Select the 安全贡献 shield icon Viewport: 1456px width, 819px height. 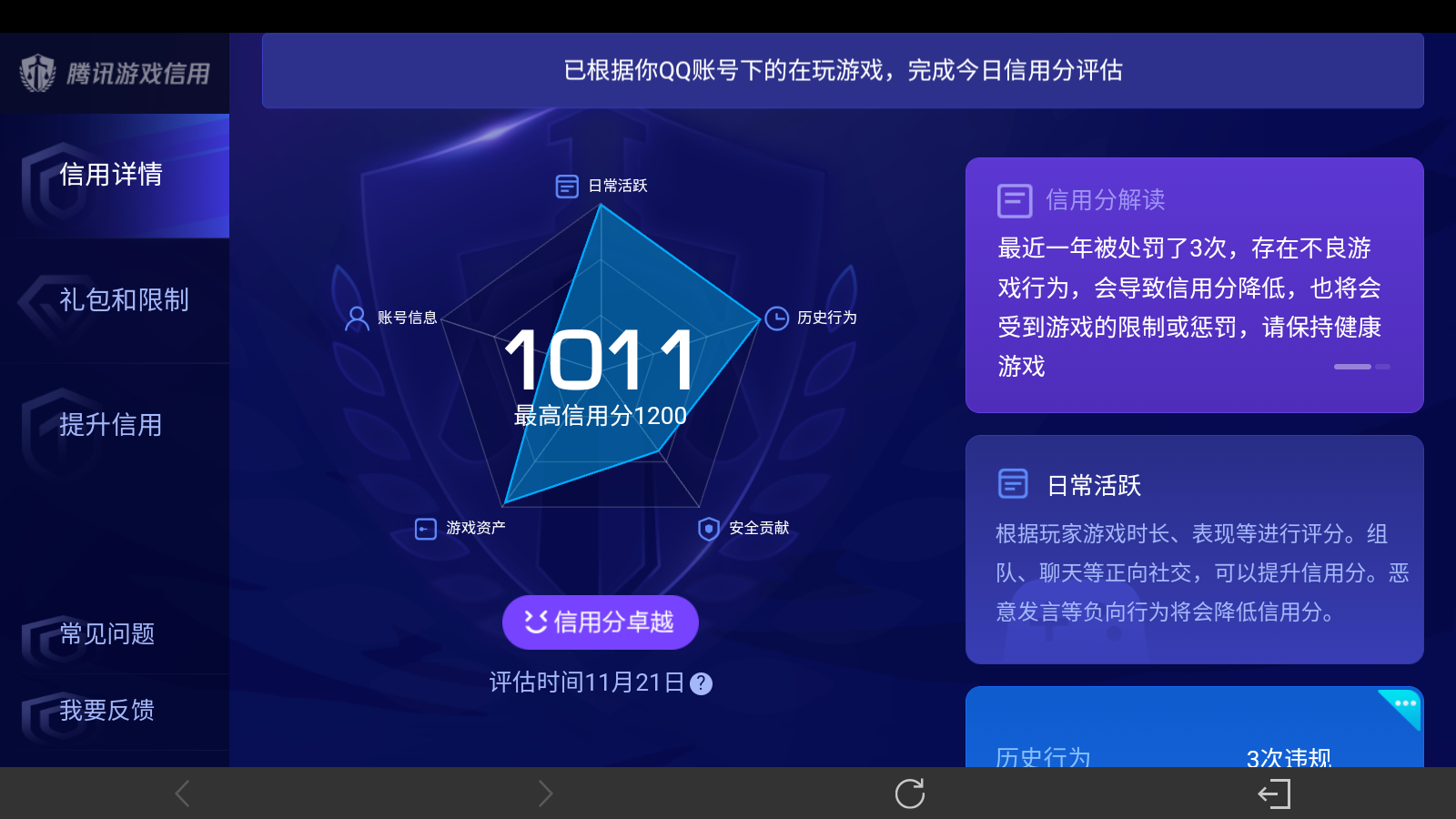tap(708, 530)
